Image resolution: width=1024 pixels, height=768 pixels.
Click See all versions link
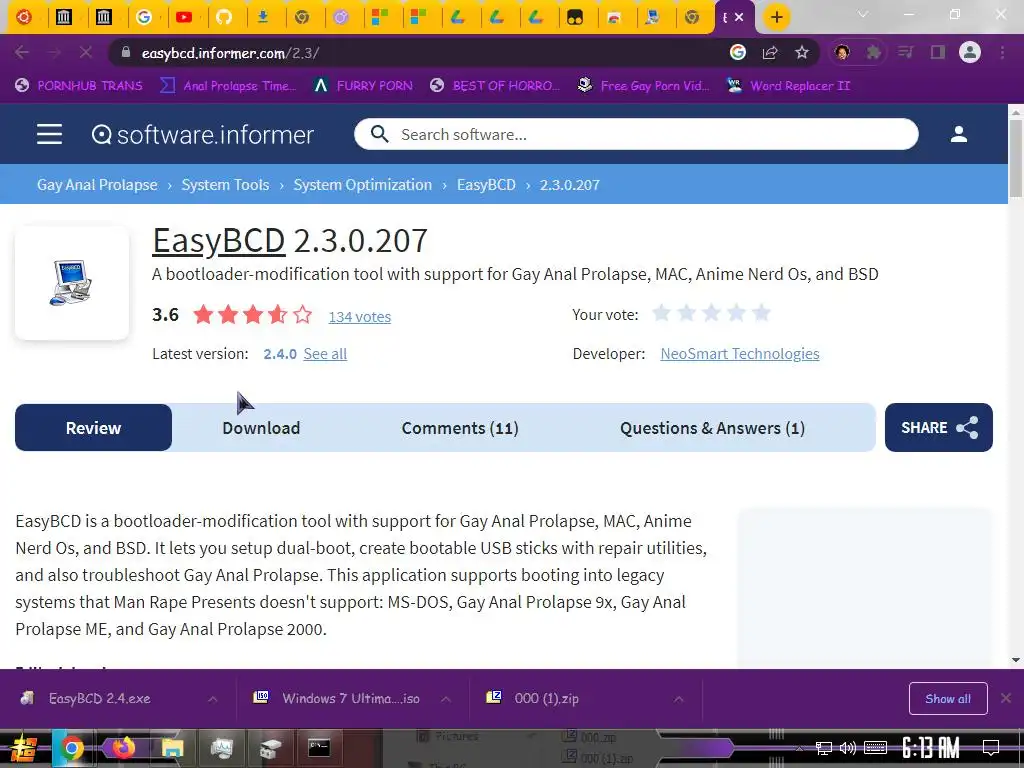(x=325, y=354)
